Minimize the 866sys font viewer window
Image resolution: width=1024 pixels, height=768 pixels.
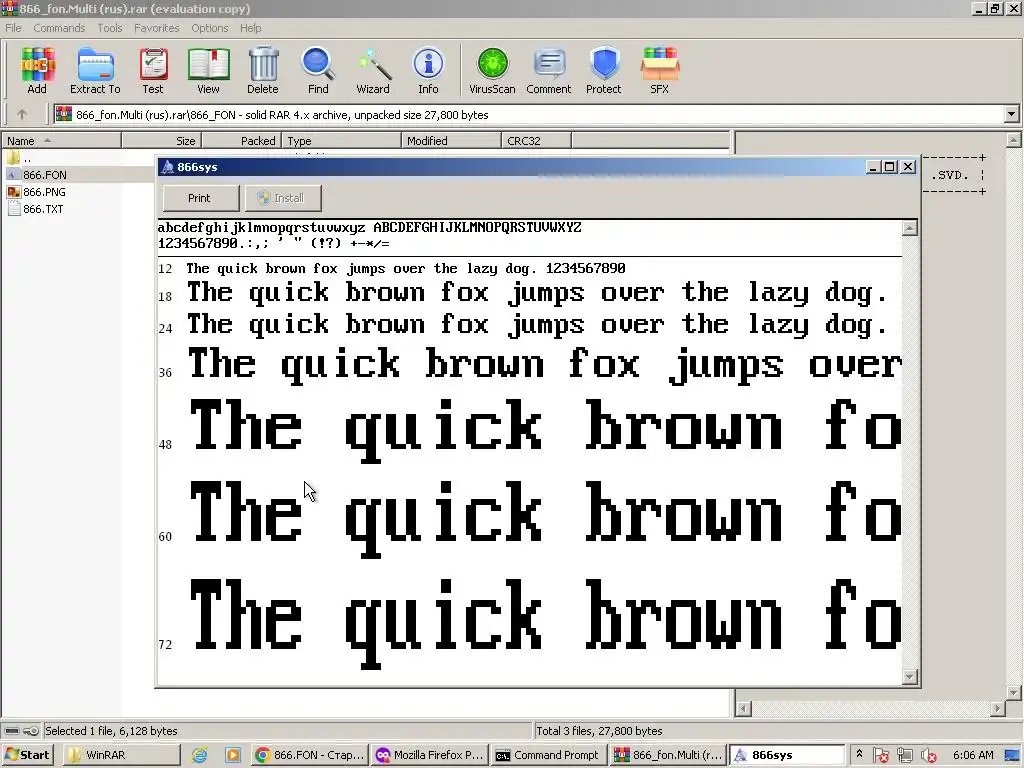point(873,167)
